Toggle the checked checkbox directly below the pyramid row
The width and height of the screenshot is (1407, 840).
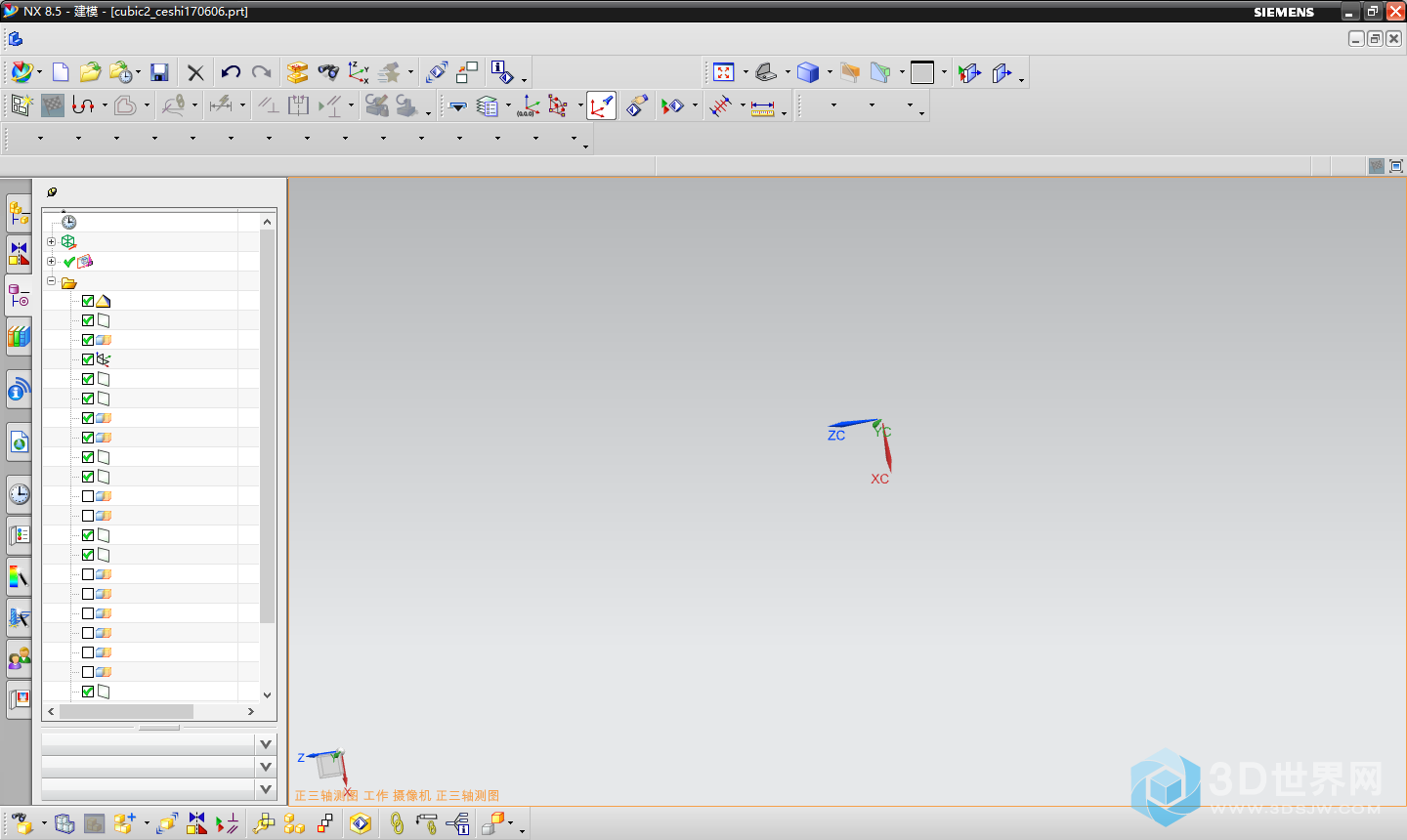coord(88,320)
